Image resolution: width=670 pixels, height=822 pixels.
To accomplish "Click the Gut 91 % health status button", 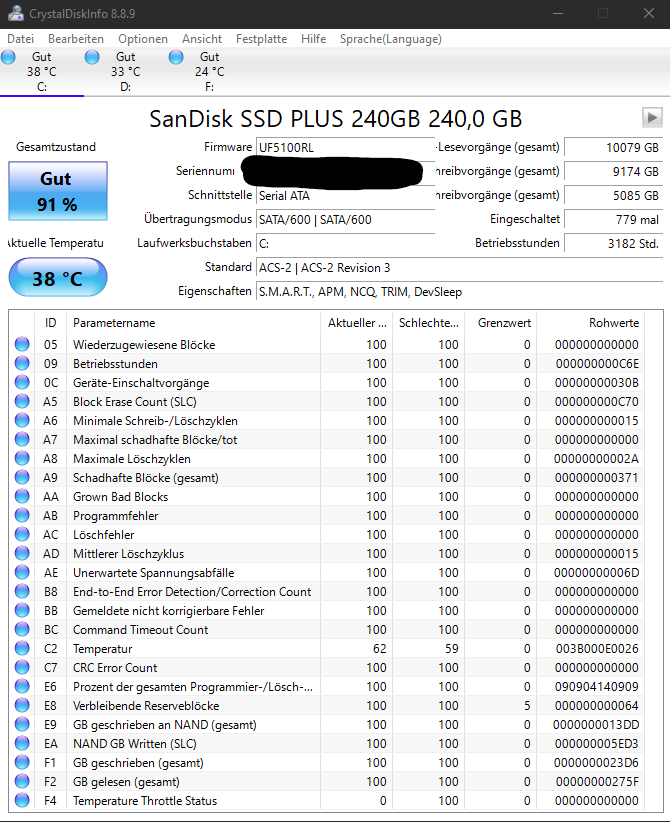I will tap(58, 191).
